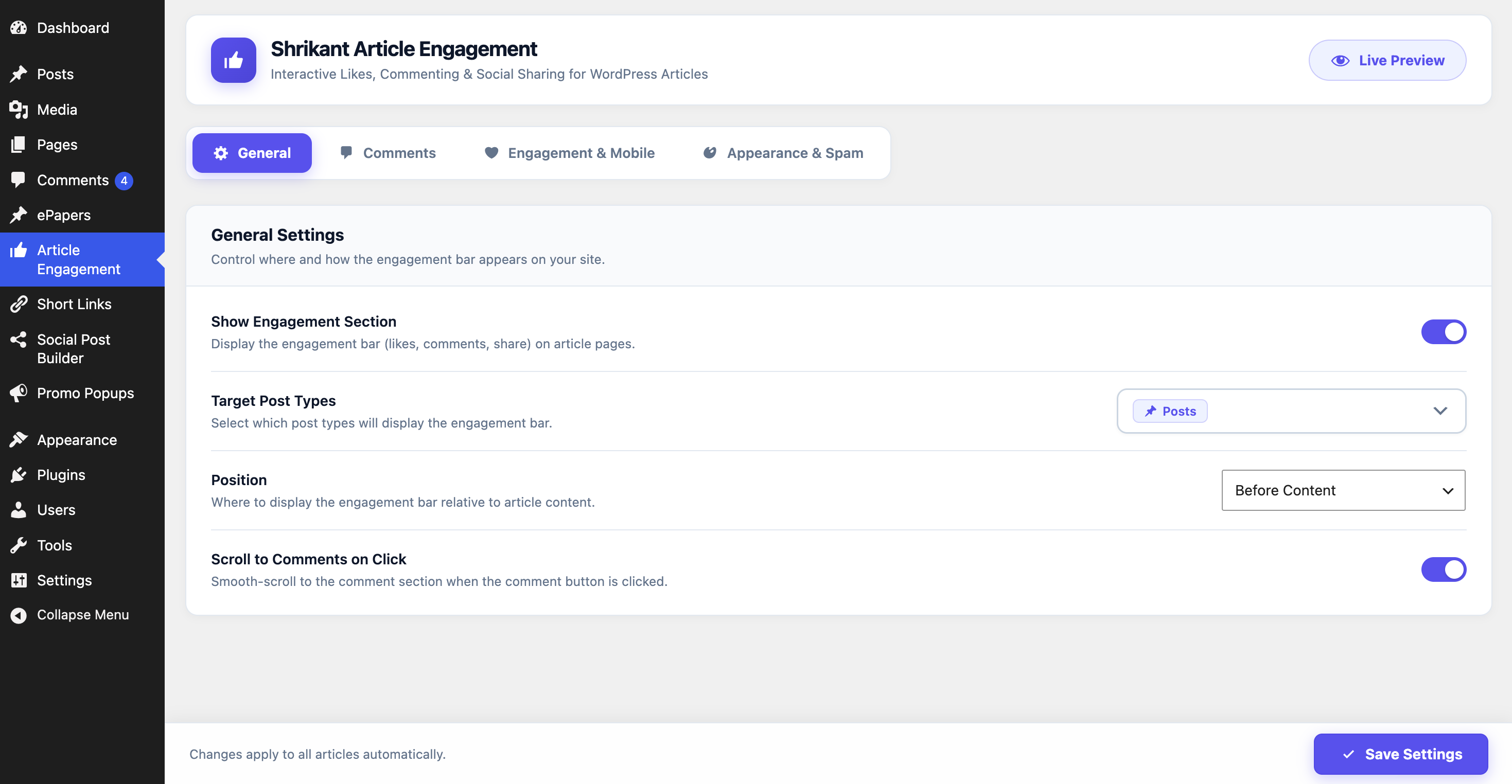Click the Target Post Types label
This screenshot has width=1512, height=784.
point(273,401)
